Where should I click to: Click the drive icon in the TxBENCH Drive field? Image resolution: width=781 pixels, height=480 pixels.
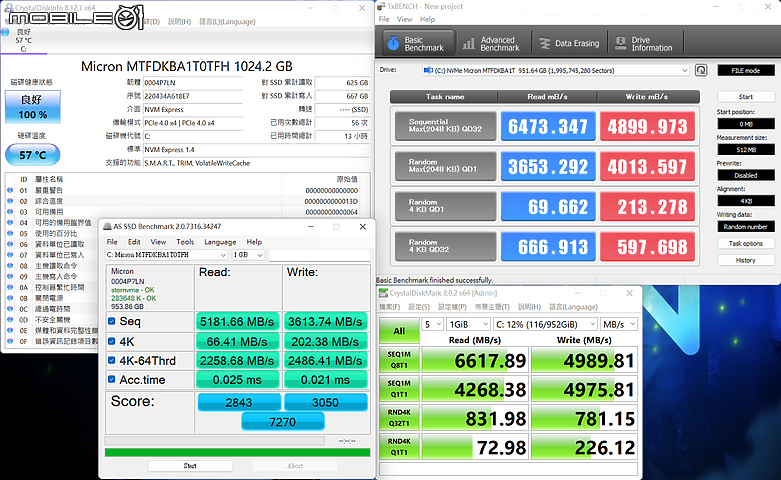pyautogui.click(x=428, y=70)
